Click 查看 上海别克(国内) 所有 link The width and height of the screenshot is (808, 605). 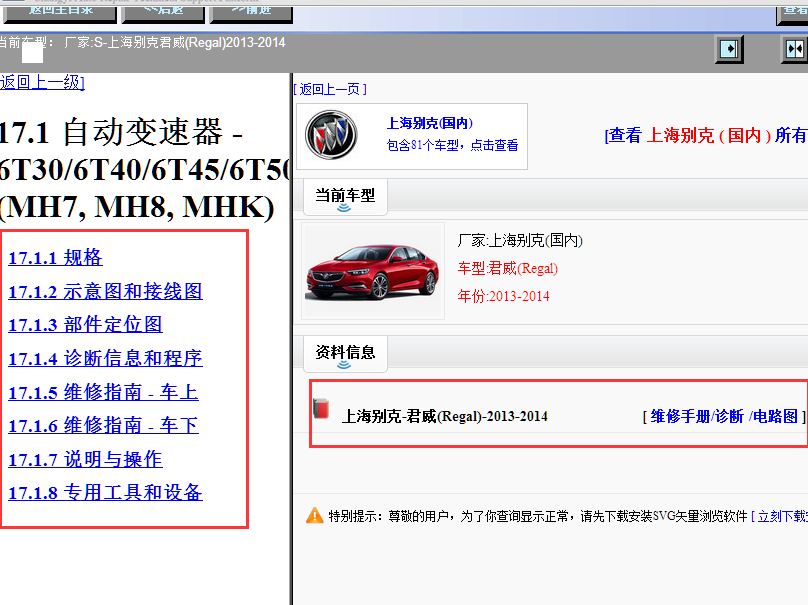[x=706, y=135]
